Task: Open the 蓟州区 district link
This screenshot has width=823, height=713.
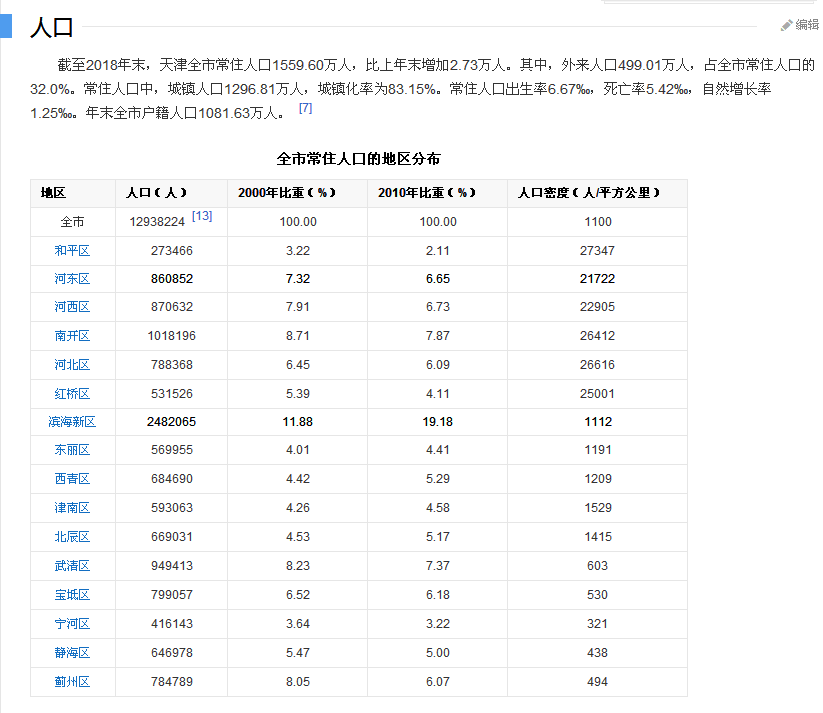Action: pyautogui.click(x=72, y=681)
